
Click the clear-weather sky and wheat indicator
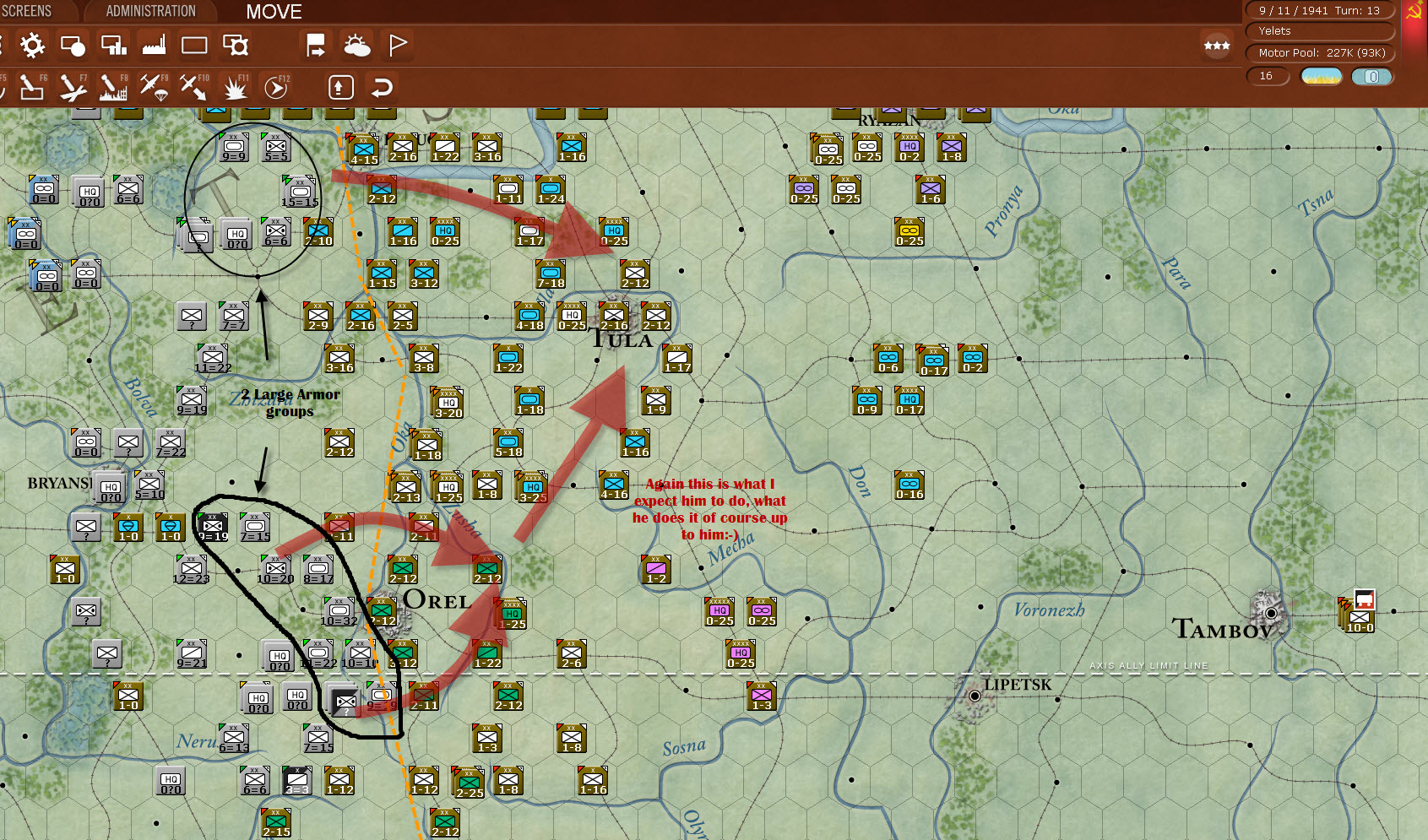click(x=1322, y=77)
